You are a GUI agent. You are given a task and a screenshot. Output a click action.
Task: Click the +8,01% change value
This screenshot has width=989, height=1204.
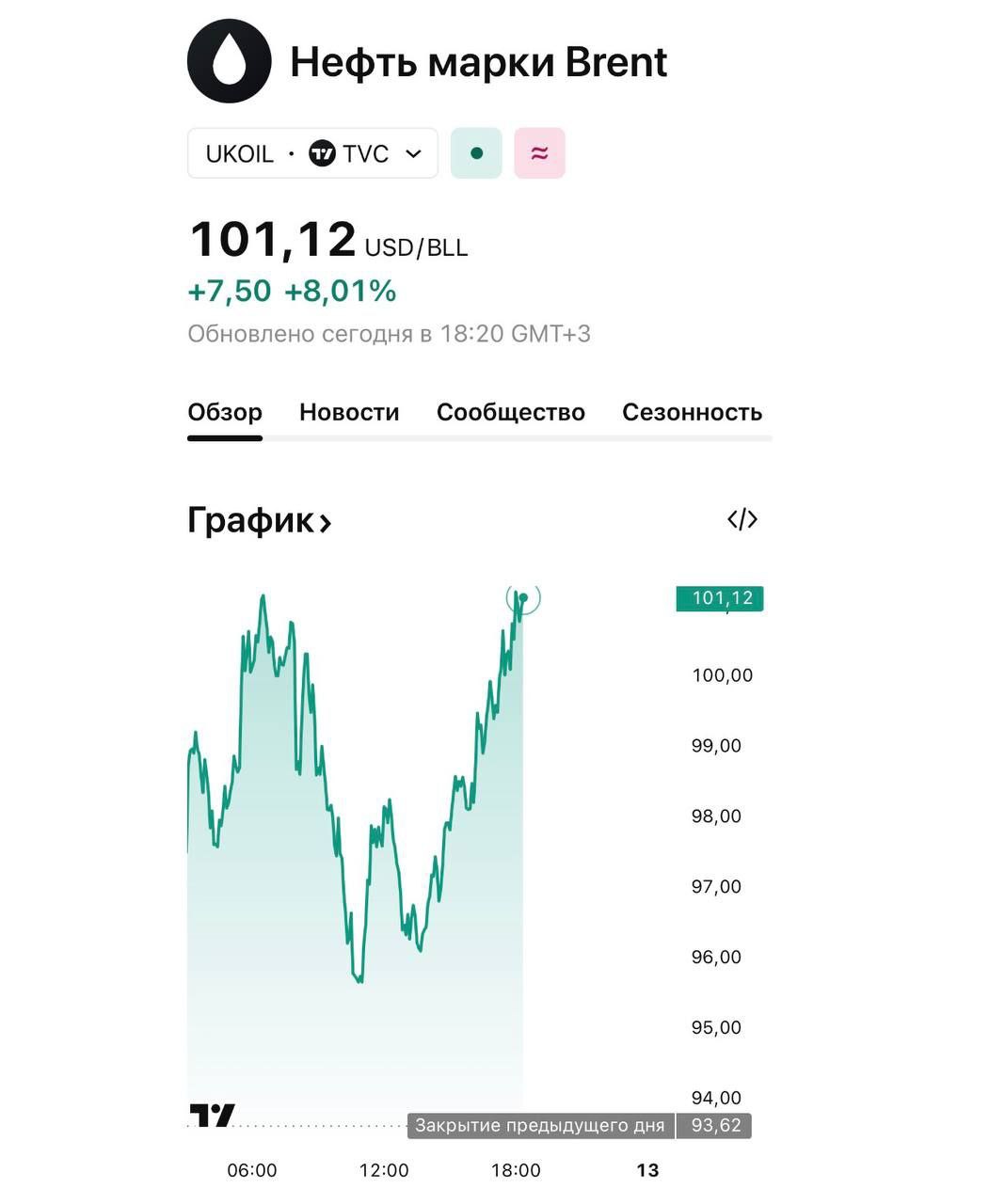[x=340, y=291]
